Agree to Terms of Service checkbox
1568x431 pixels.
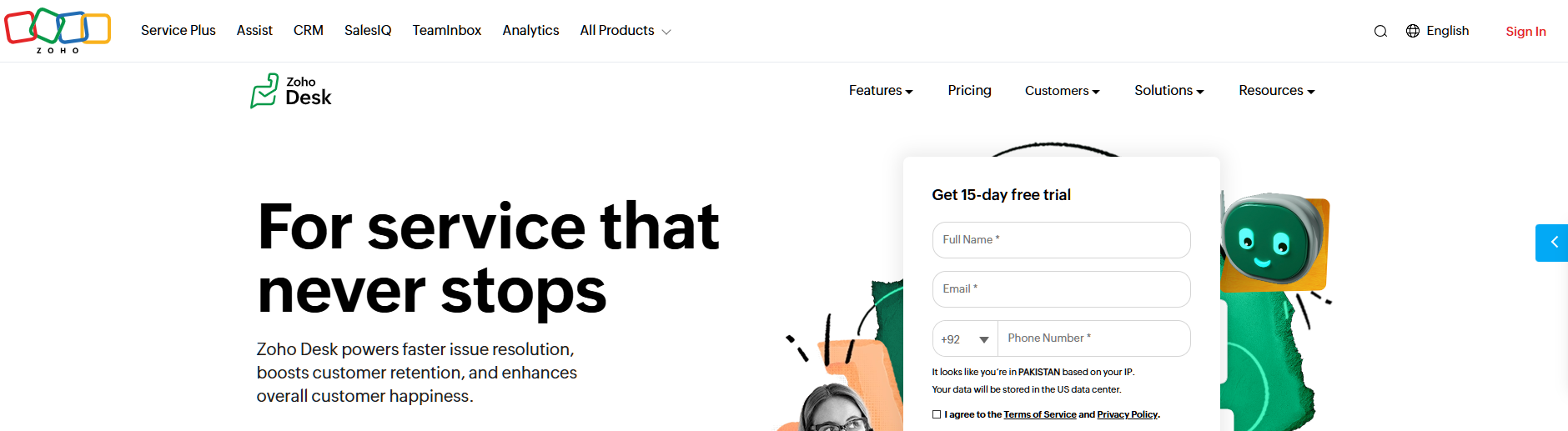point(937,414)
